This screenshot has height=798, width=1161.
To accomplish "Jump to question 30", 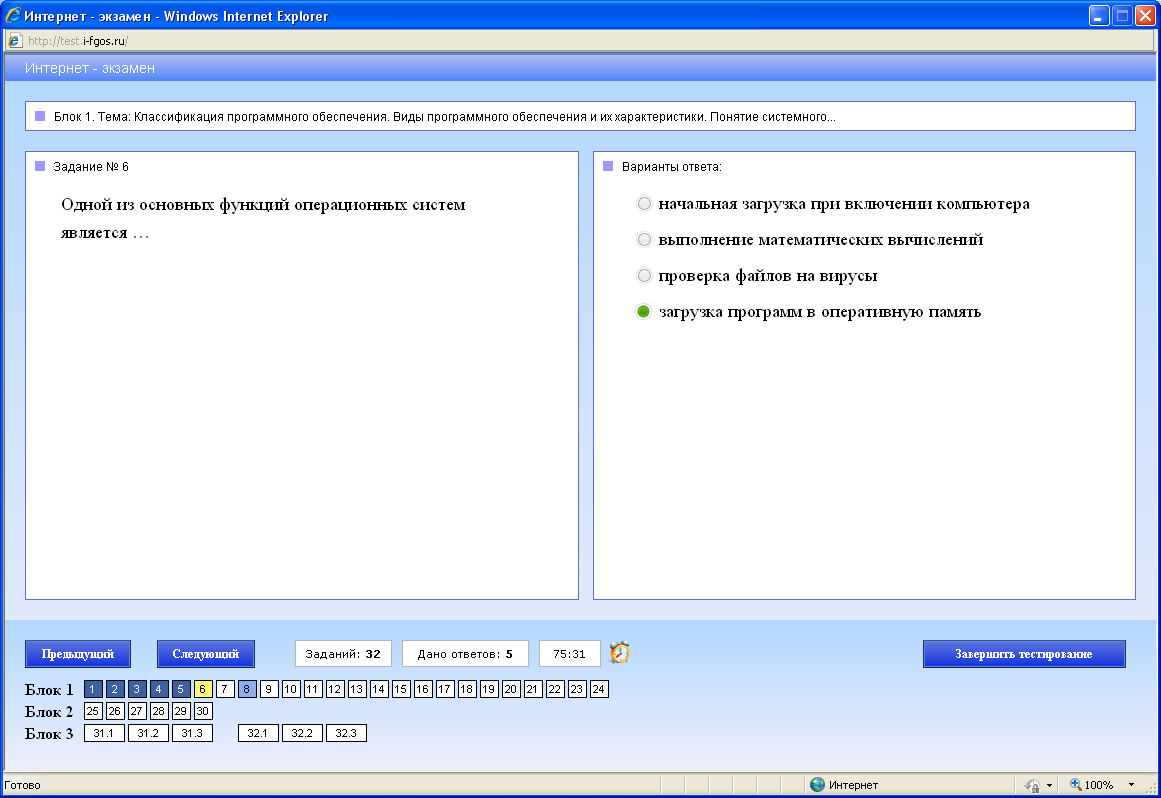I will point(203,711).
